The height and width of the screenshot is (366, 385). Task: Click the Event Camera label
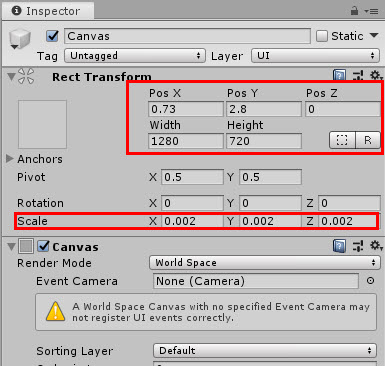point(77,281)
